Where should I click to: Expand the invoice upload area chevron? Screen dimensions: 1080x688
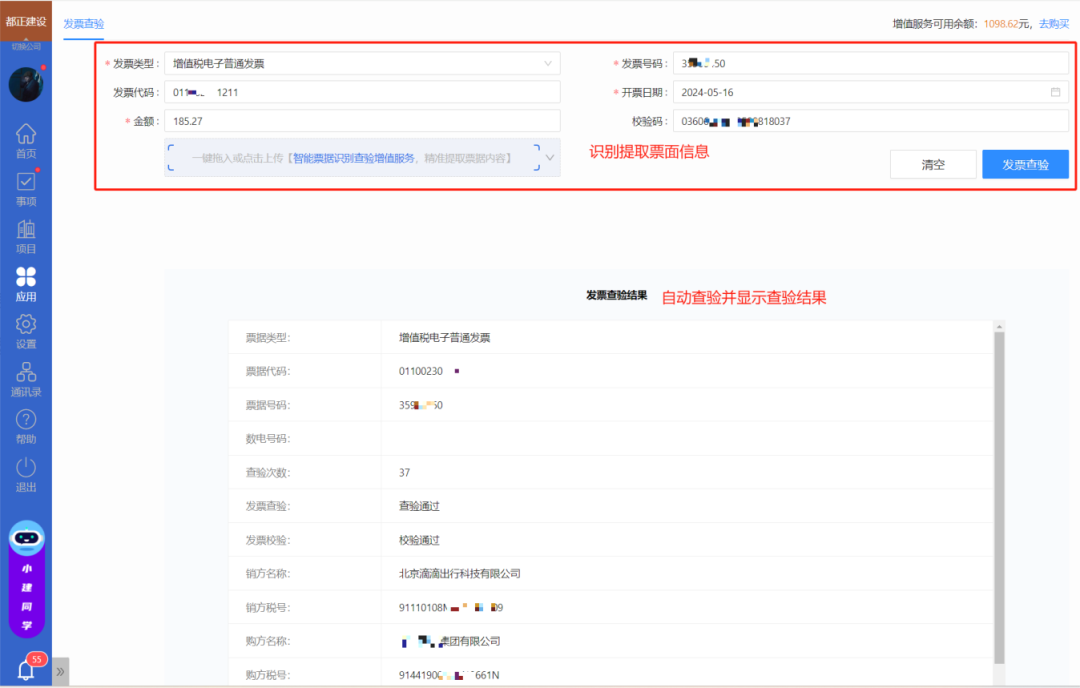[x=549, y=158]
